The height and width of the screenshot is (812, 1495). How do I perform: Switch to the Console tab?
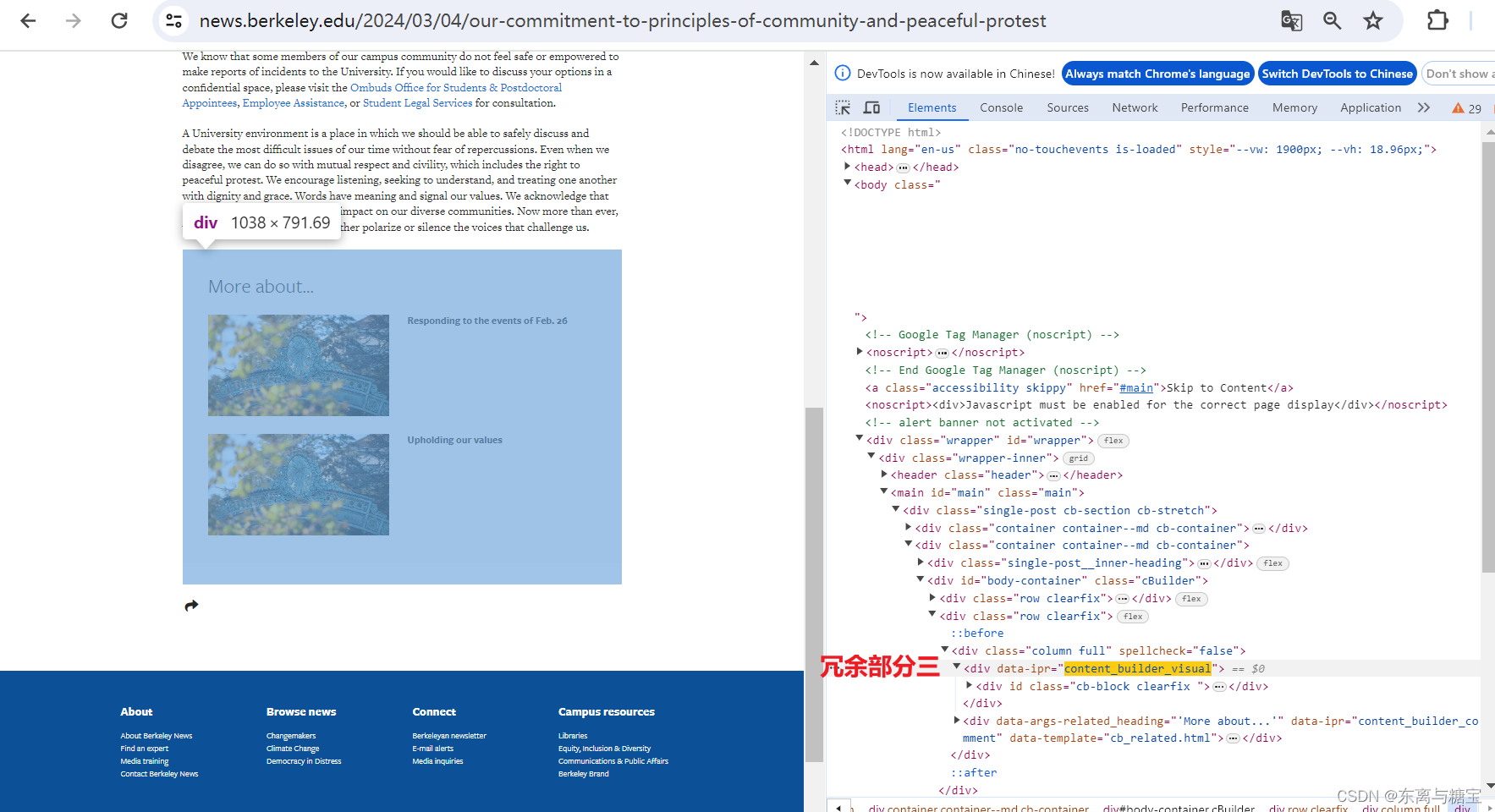tap(1001, 107)
